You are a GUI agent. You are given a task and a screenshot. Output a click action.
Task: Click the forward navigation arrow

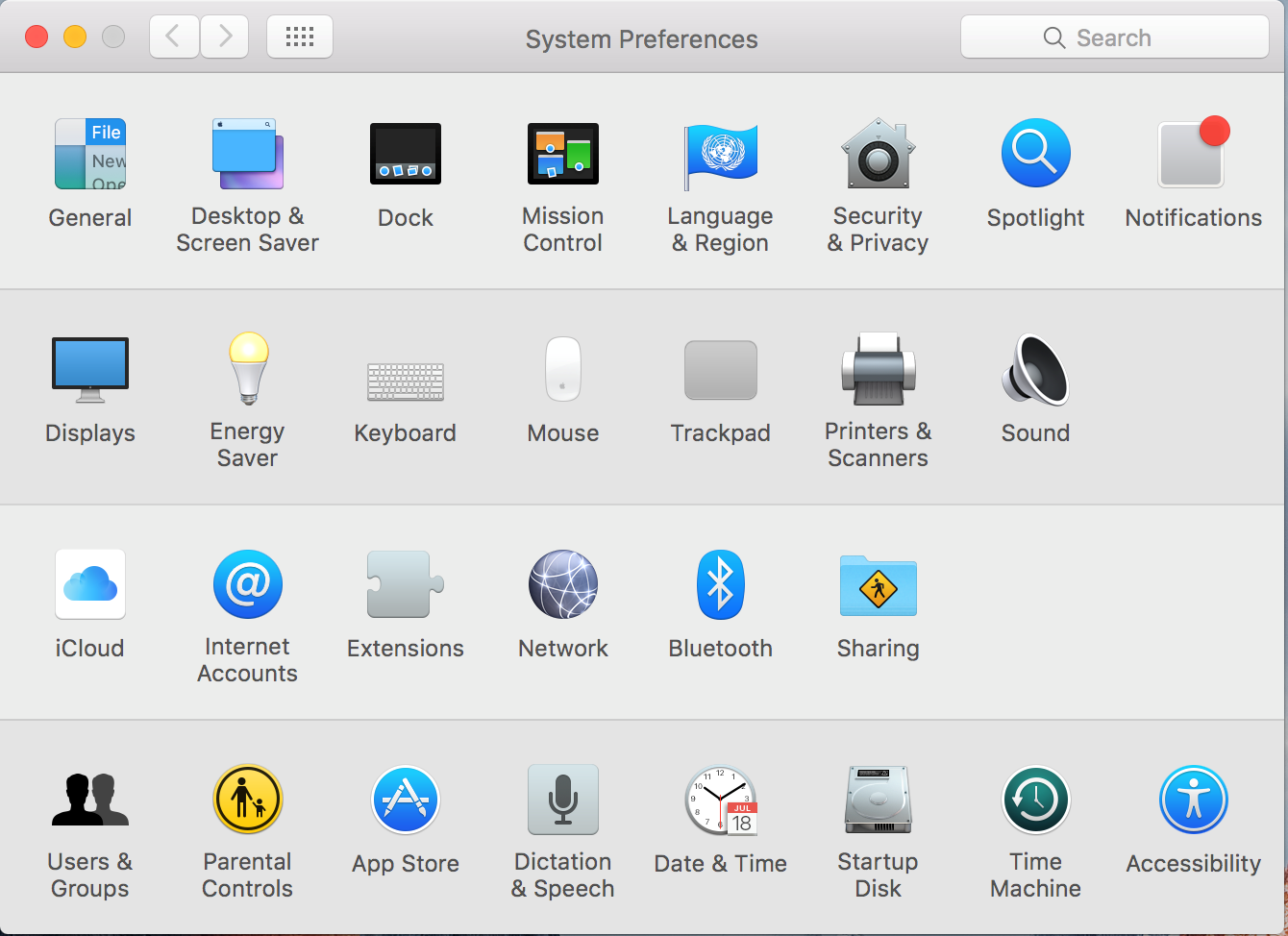225,37
